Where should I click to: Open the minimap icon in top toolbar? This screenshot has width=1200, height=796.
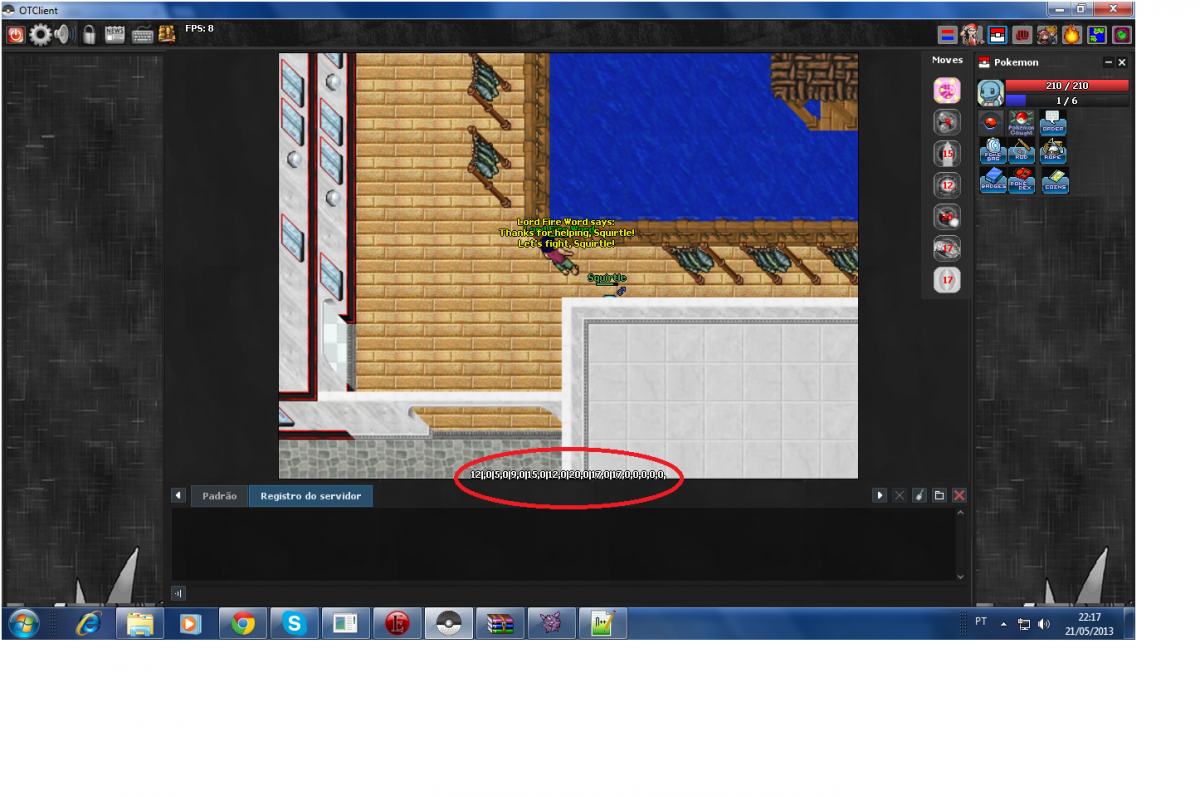(x=1098, y=35)
